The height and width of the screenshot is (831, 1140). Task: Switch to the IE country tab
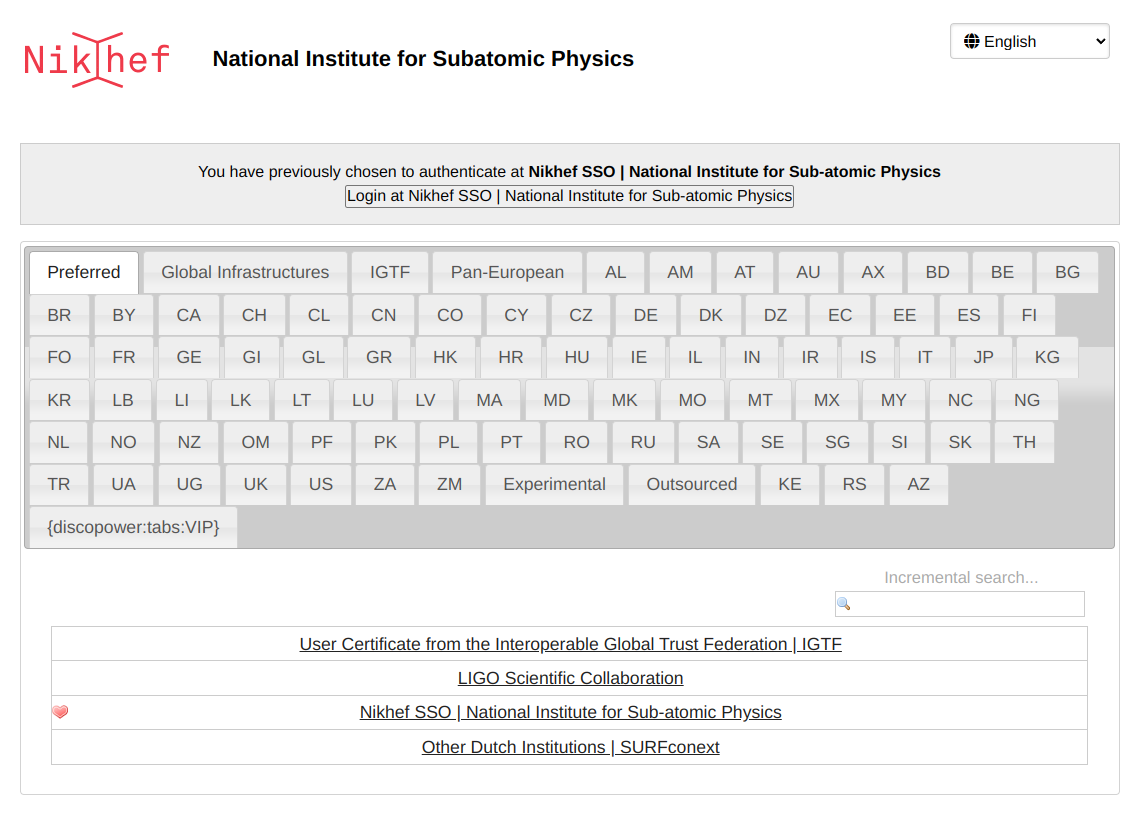tap(638, 358)
